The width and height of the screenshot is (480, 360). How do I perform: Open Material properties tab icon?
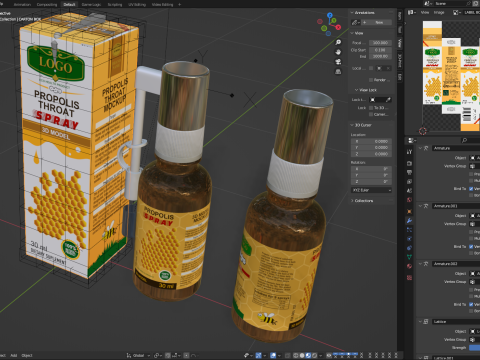point(409,266)
